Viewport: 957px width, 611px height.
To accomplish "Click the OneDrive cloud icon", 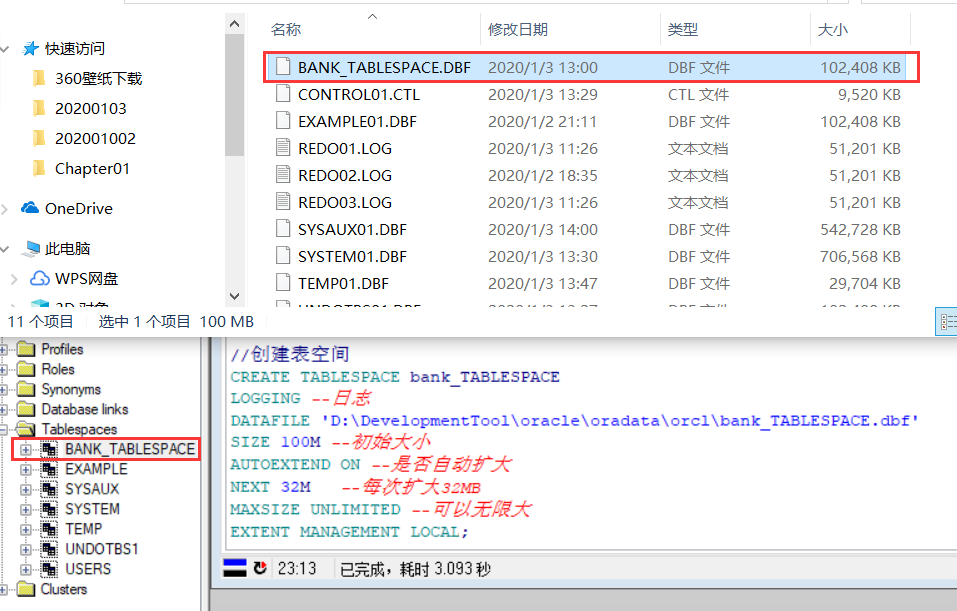I will tap(30, 208).
